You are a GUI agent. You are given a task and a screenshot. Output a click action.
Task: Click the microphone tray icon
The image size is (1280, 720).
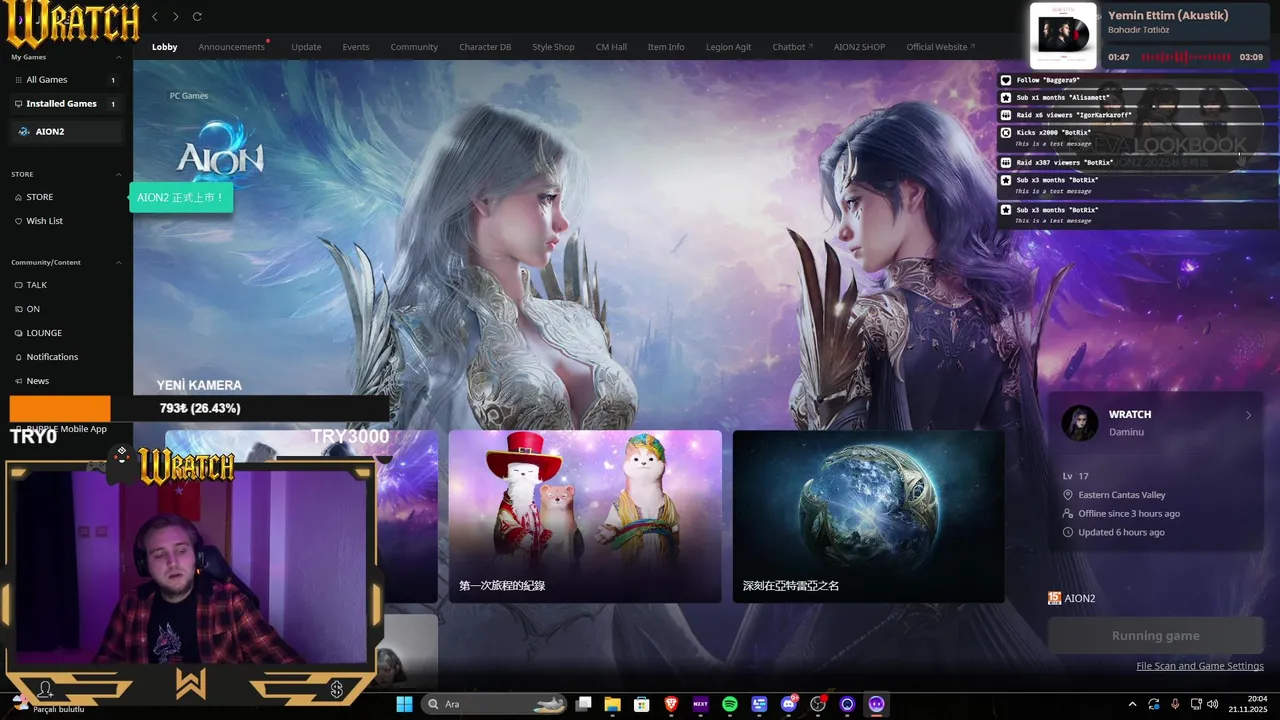1174,704
